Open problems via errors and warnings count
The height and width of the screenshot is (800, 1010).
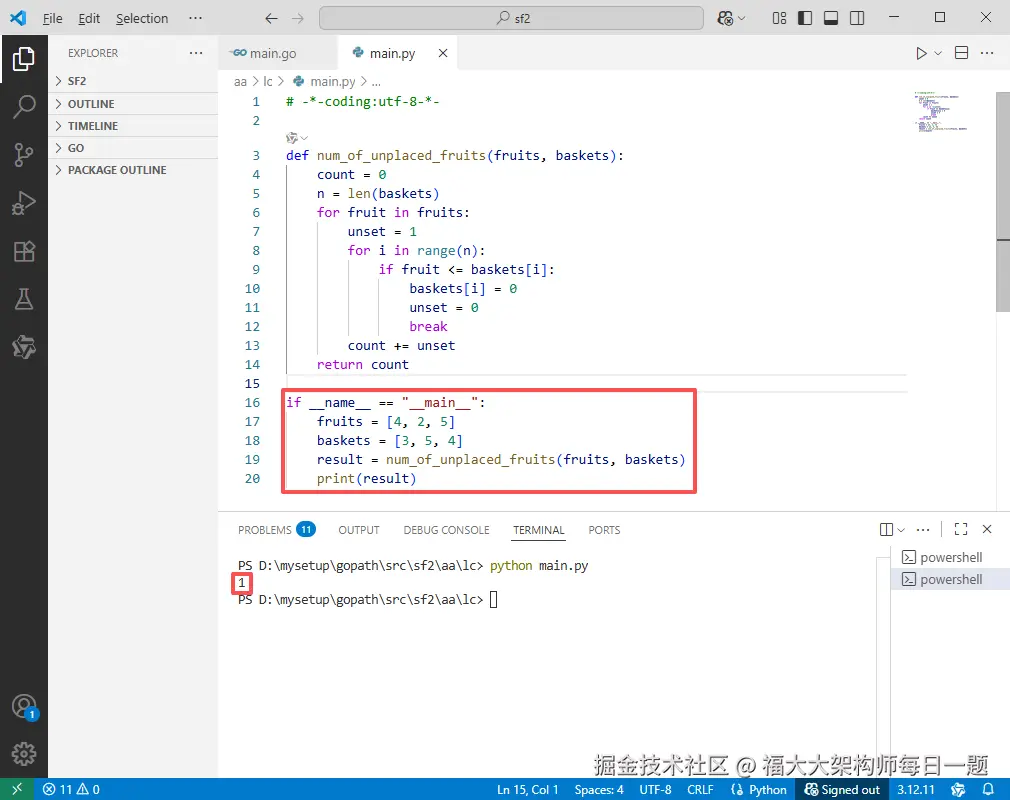pyautogui.click(x=71, y=789)
